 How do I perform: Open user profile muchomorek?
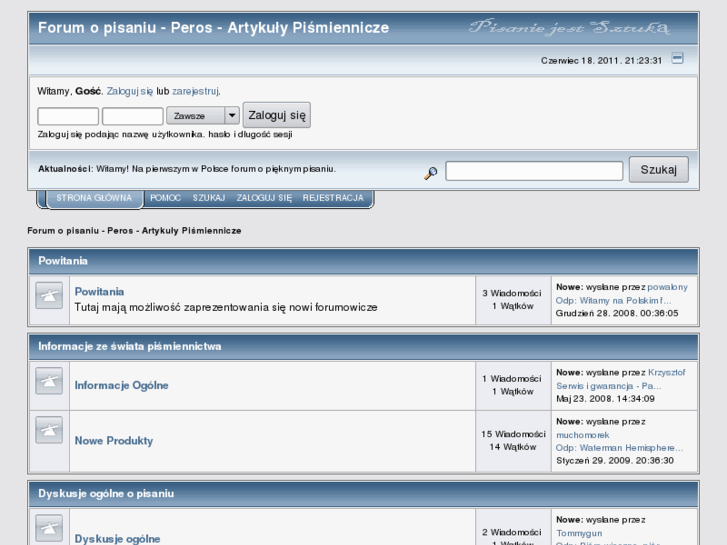[583, 435]
